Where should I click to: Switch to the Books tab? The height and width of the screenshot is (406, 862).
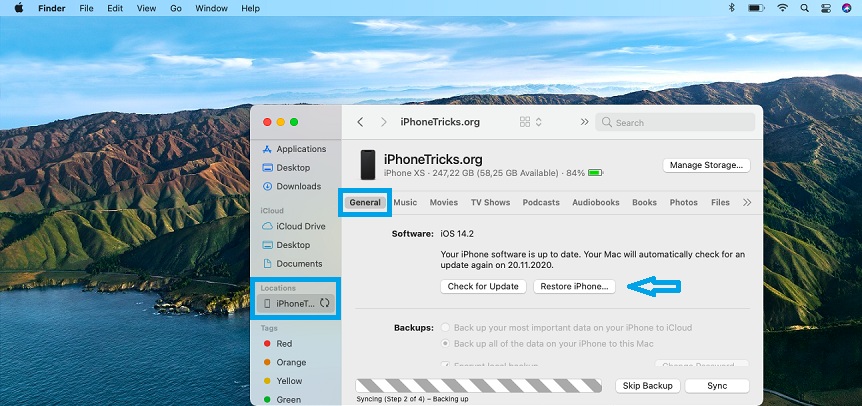click(x=644, y=202)
